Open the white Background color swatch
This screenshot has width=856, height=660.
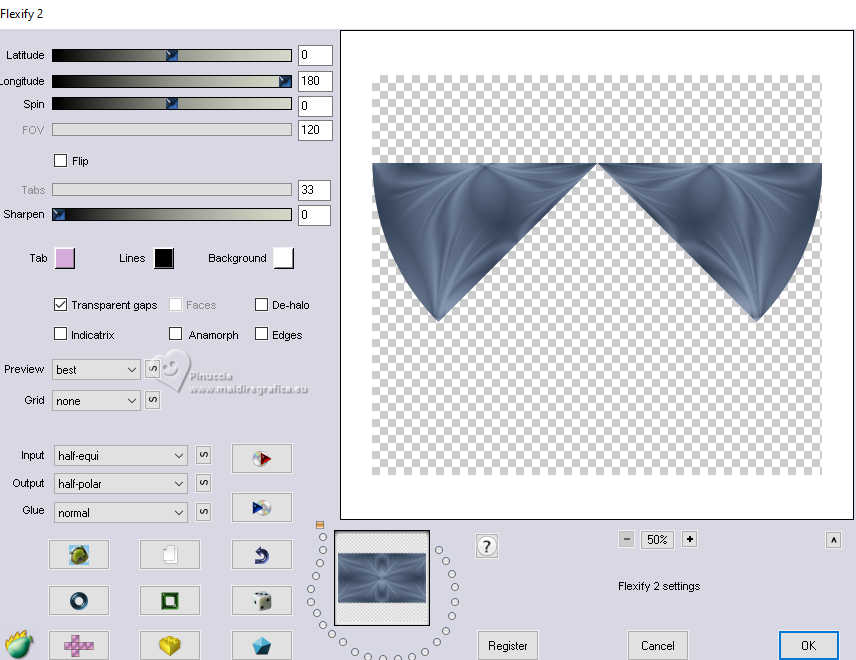pyautogui.click(x=283, y=258)
